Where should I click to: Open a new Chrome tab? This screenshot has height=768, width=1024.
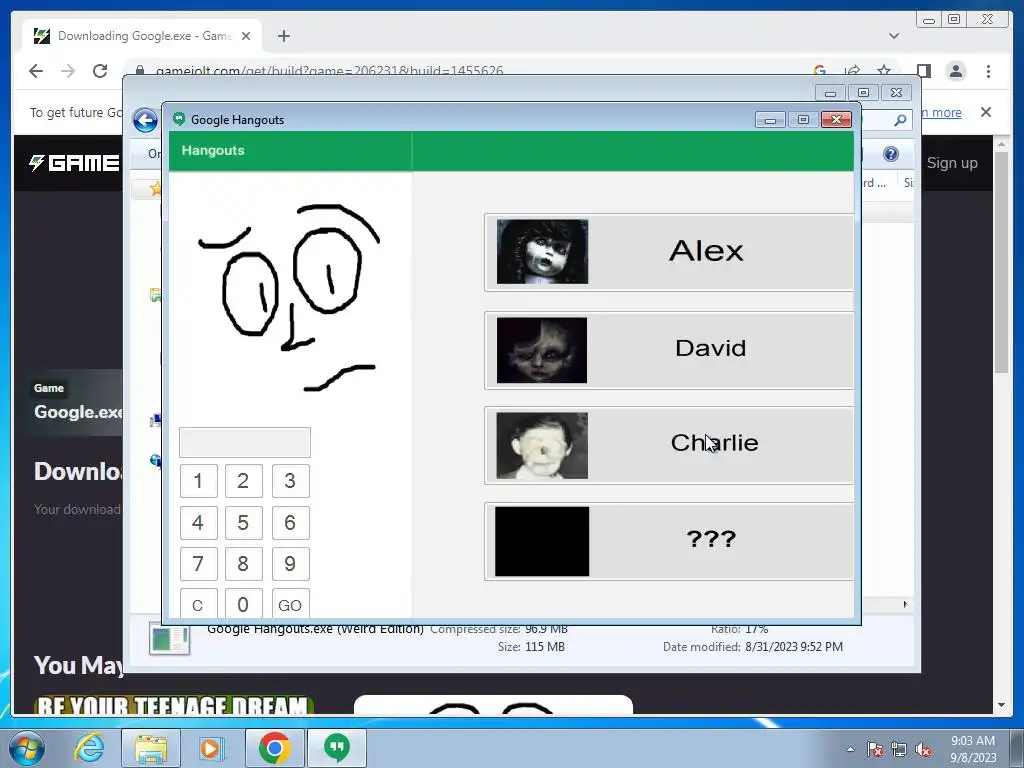coord(283,36)
